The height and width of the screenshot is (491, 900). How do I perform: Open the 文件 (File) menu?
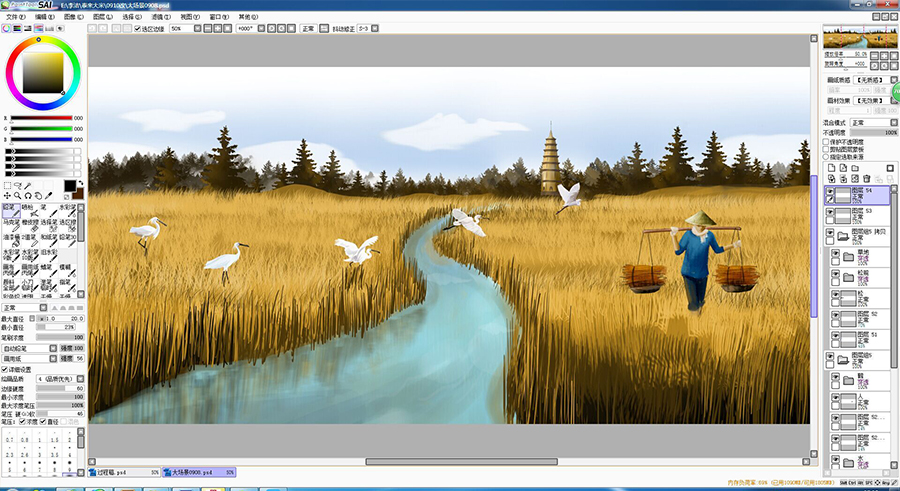tap(15, 17)
